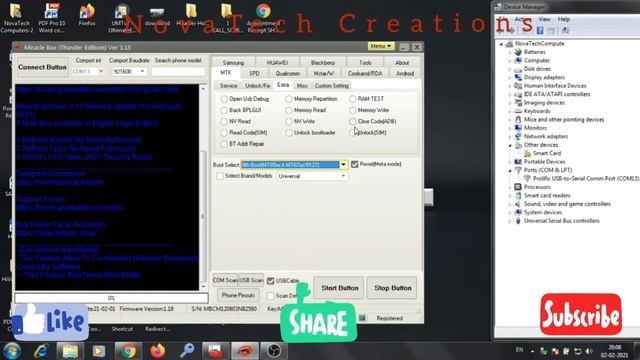
Task: Select the Android tab
Action: click(404, 73)
